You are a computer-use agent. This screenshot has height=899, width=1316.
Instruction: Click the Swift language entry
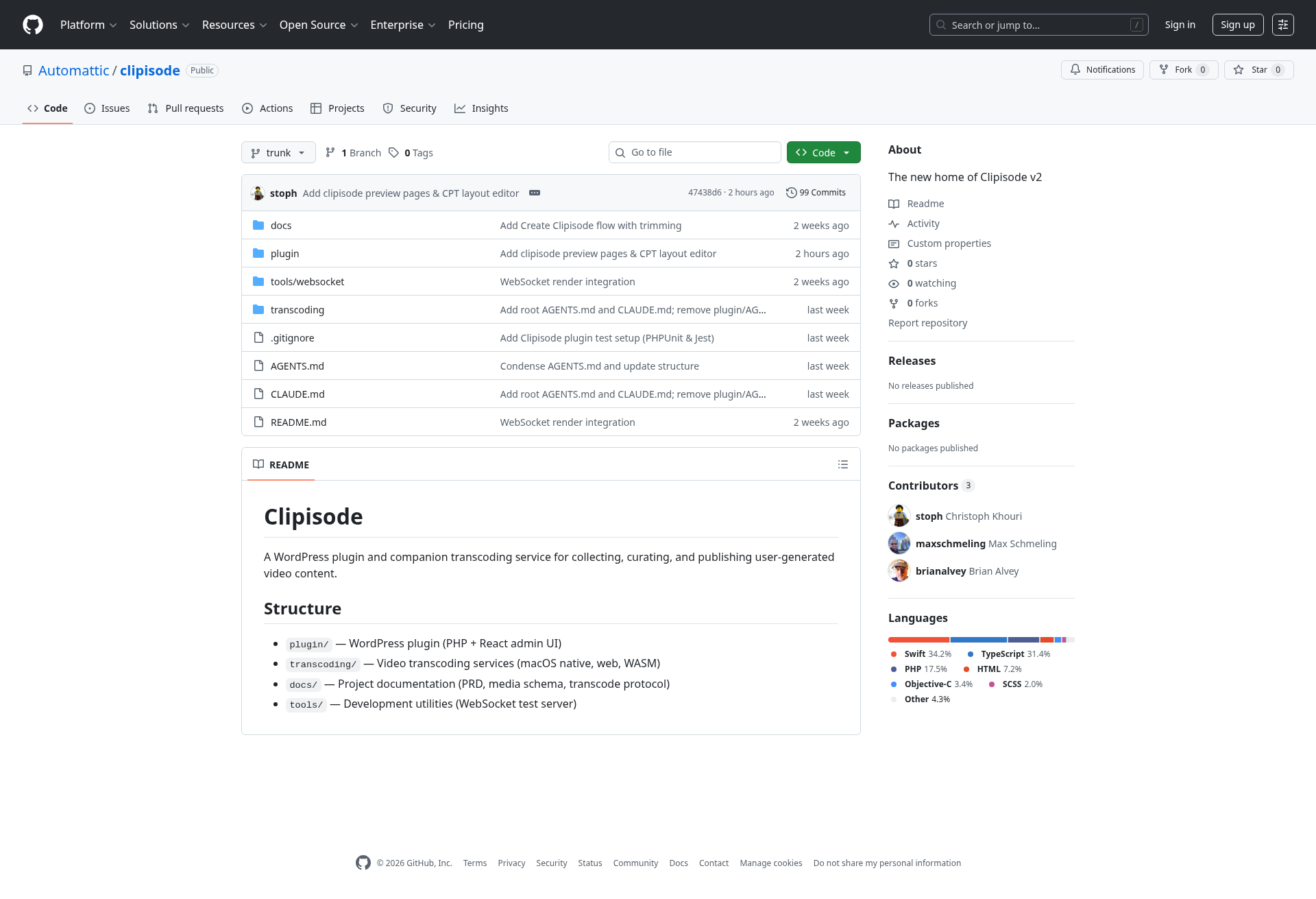921,654
